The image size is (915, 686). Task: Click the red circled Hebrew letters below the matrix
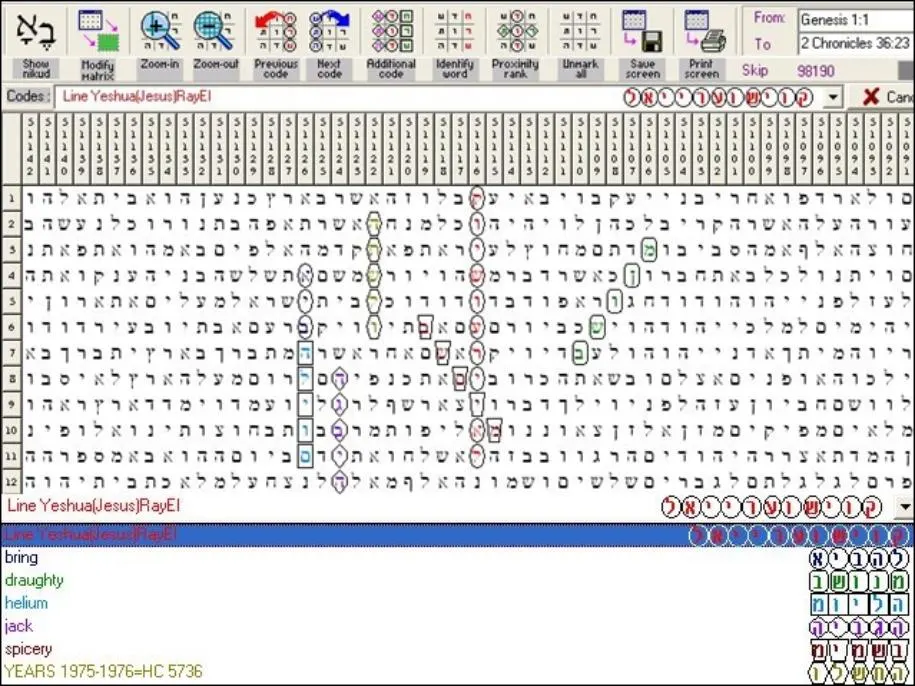[x=771, y=507]
